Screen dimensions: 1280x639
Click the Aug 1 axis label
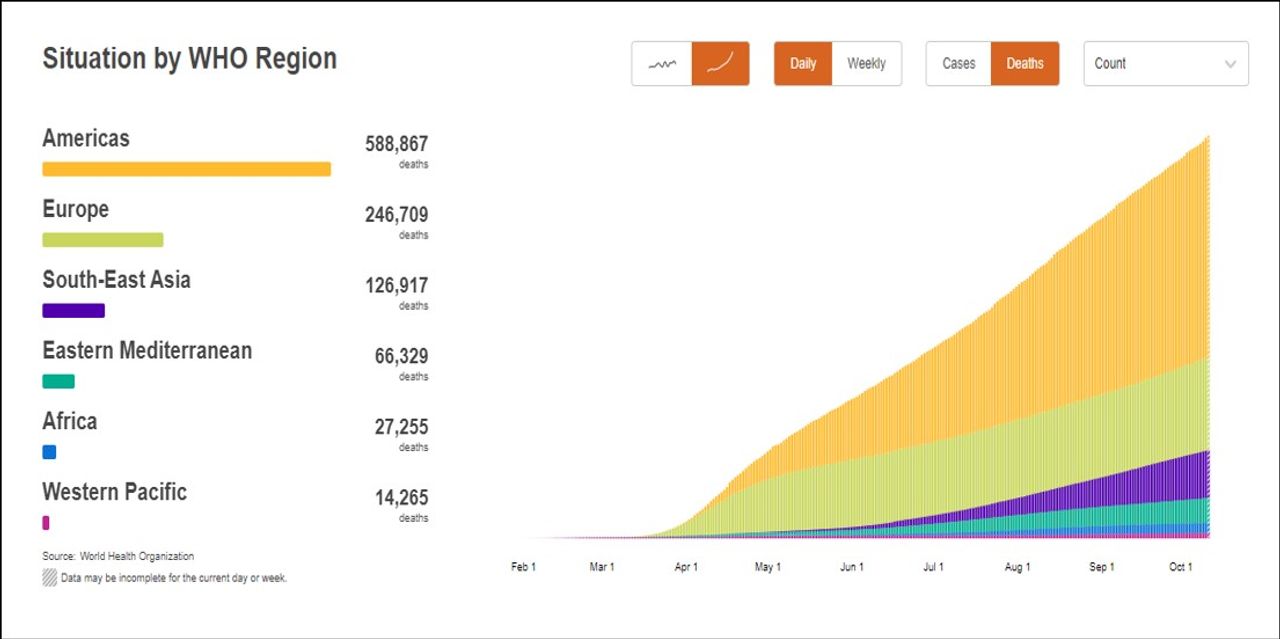[1017, 567]
